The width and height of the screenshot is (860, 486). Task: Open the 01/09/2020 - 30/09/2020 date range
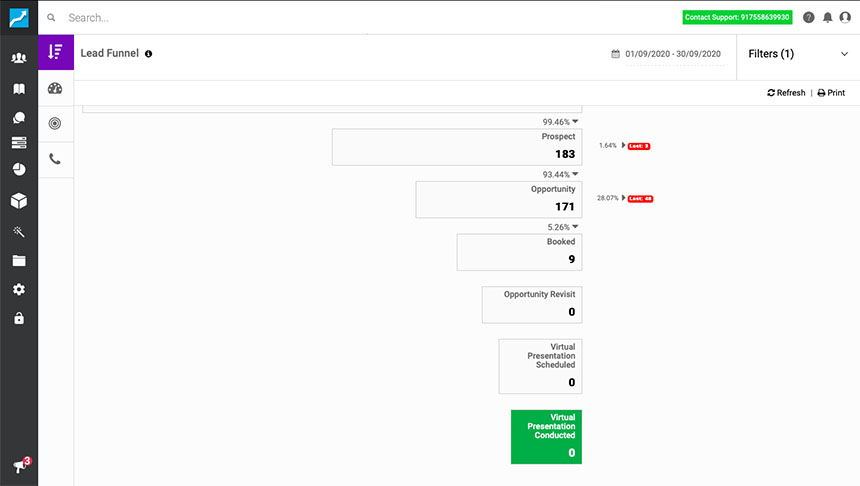pos(673,54)
